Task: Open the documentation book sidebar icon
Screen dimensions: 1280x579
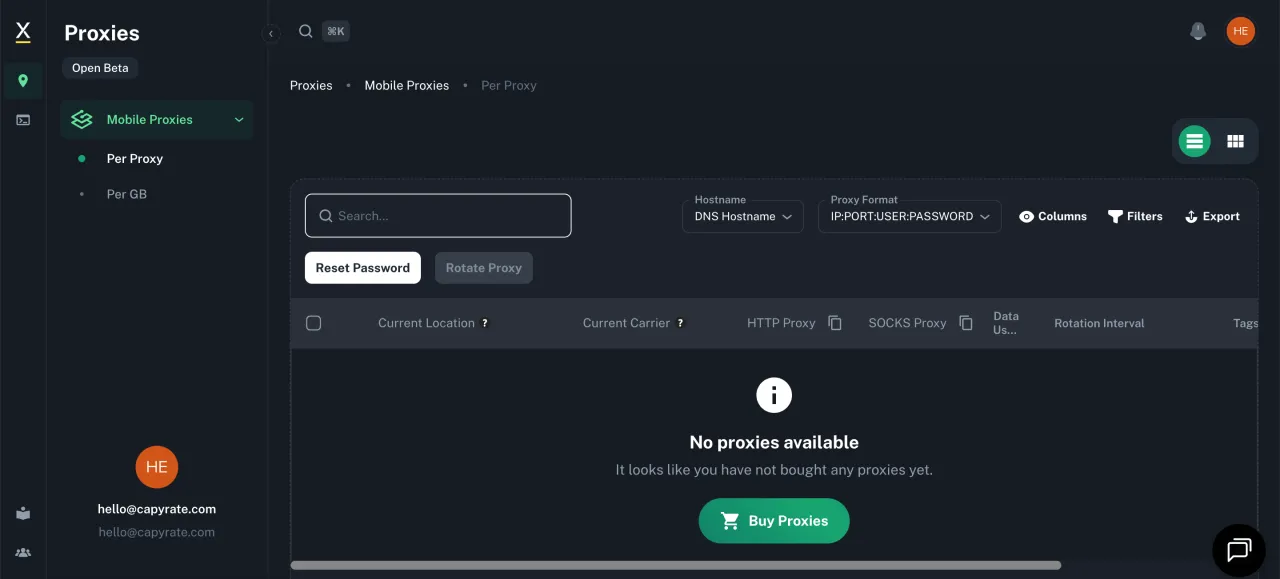Action: (23, 513)
